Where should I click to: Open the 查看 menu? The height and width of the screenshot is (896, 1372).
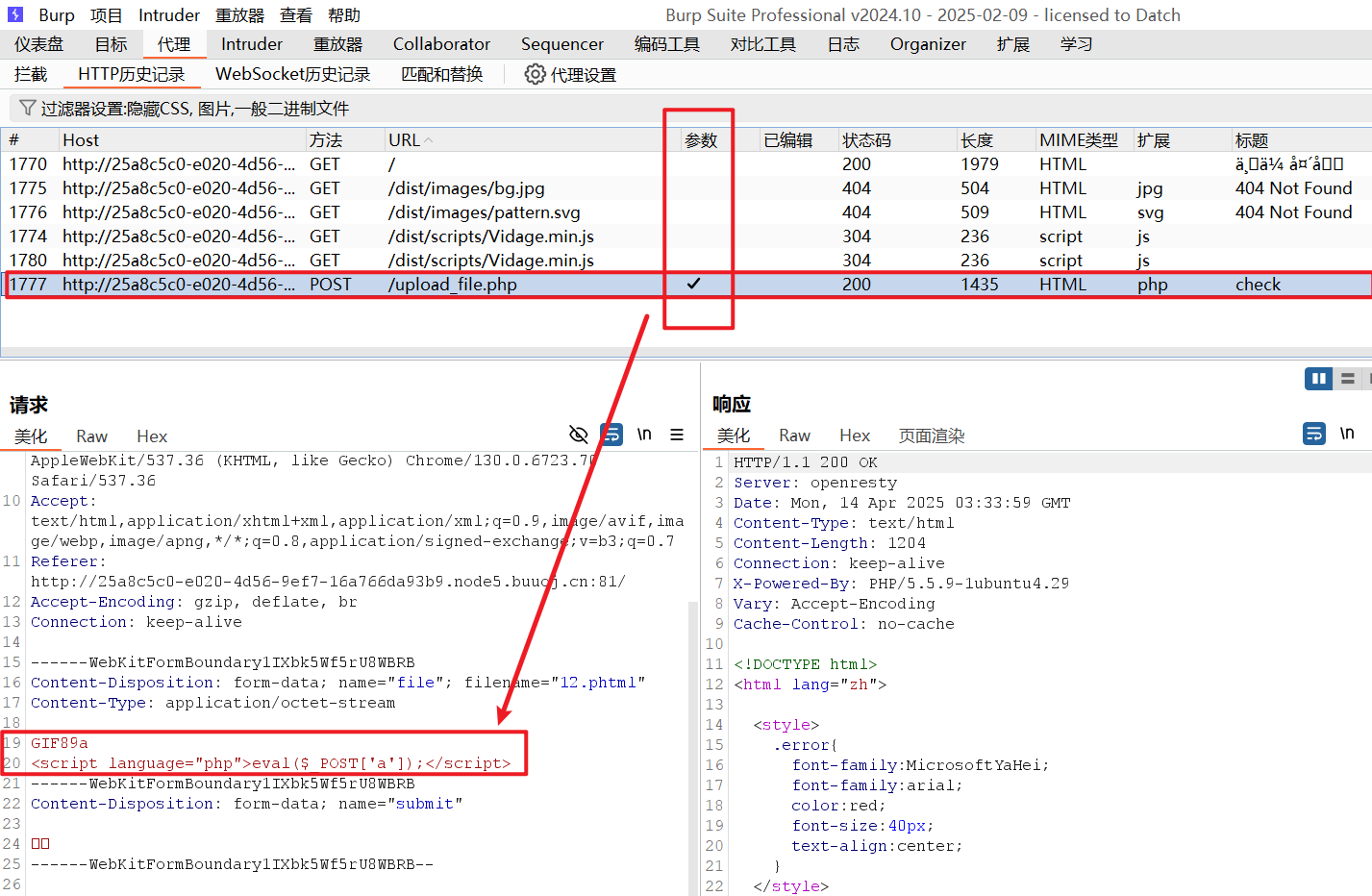pyautogui.click(x=296, y=15)
